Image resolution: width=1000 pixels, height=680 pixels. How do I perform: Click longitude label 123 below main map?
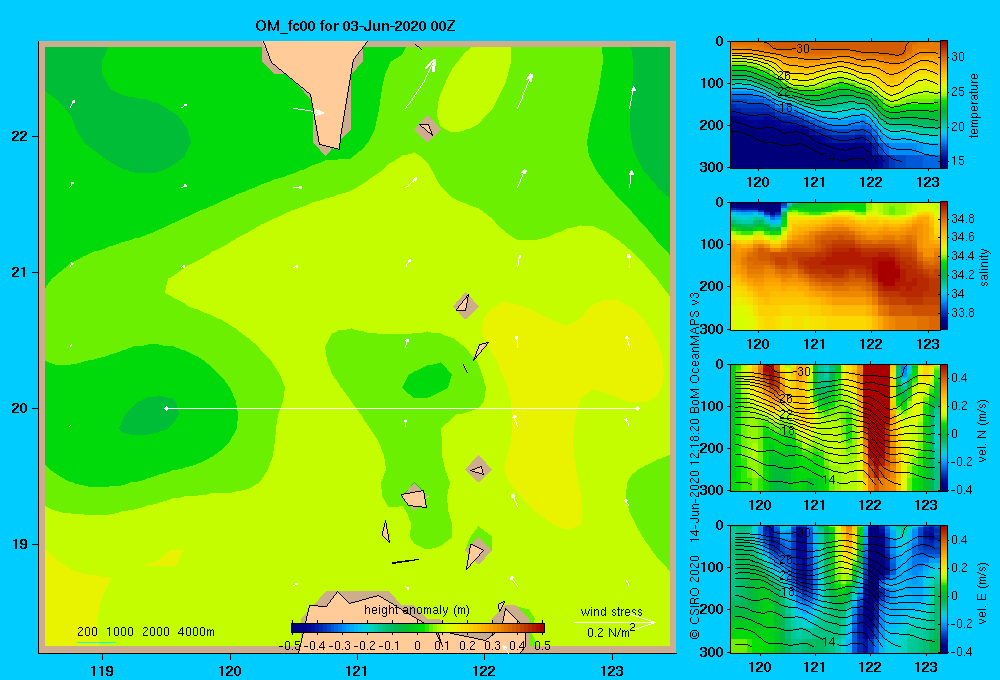point(612,670)
